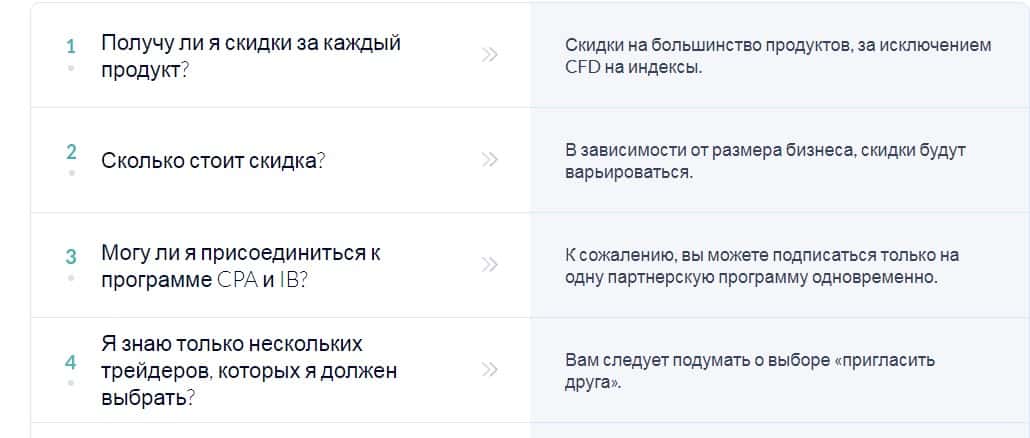Open the question "Я знаю только нескольких трейдеров"
The width and height of the screenshot is (1030, 438).
point(249,370)
